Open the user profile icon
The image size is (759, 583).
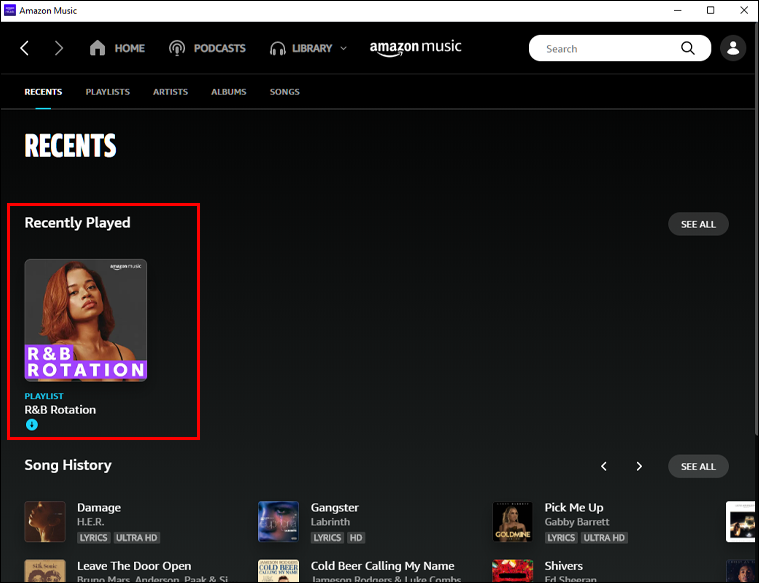(x=733, y=48)
